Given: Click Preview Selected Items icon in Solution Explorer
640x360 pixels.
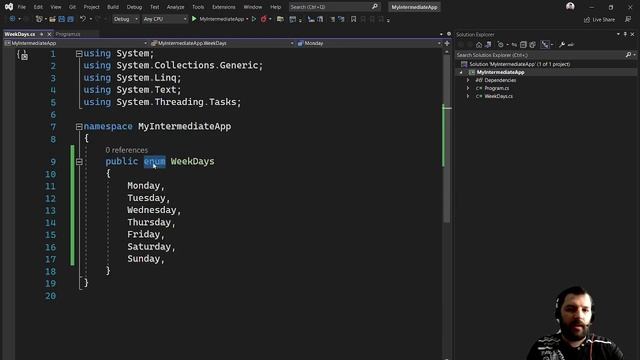Looking at the screenshot, I should [571, 44].
